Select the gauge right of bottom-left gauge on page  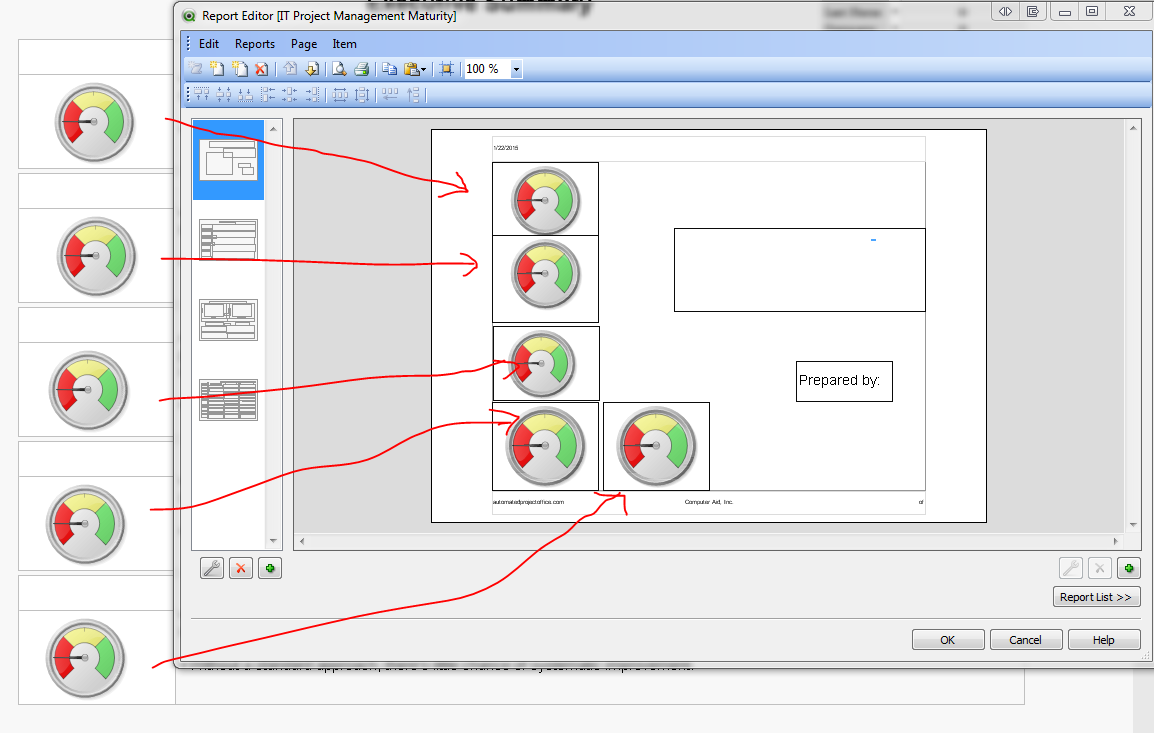pos(656,447)
